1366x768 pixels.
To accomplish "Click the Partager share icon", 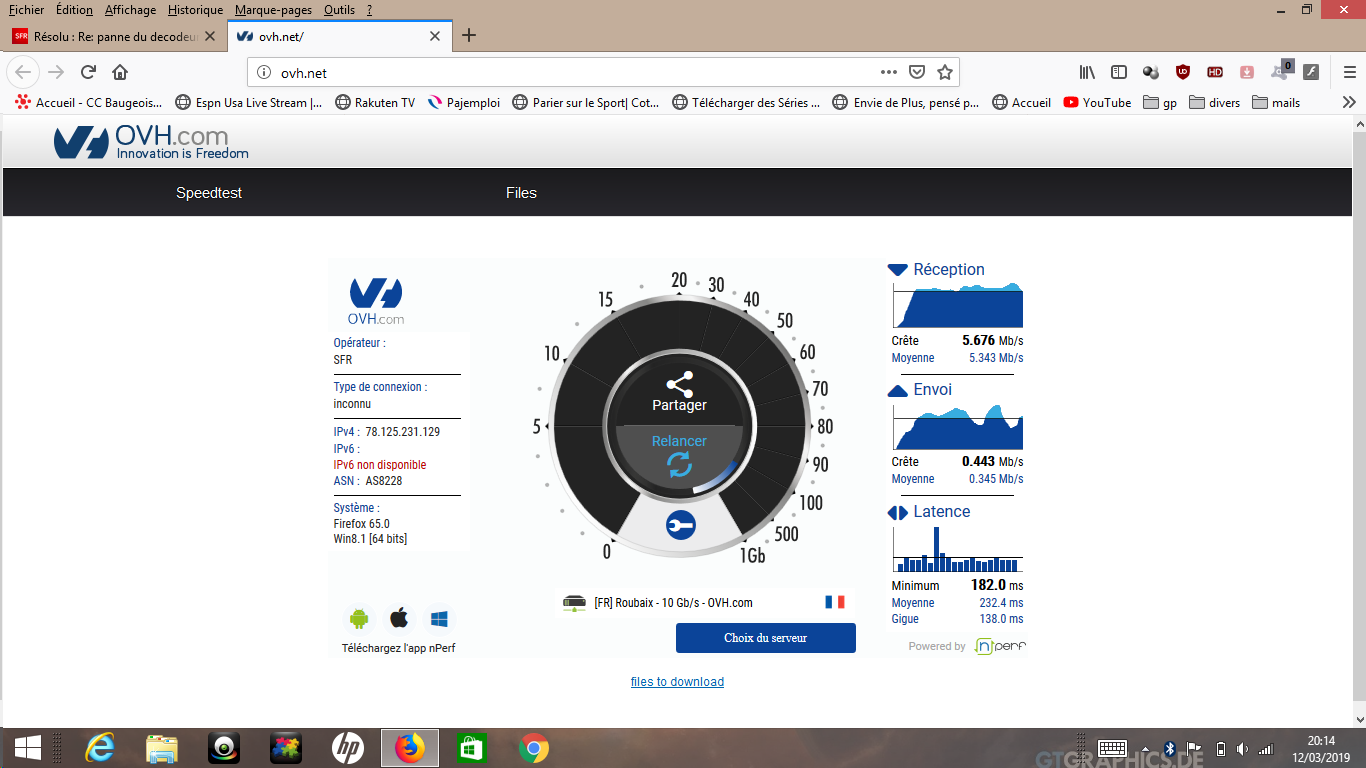I will pyautogui.click(x=679, y=384).
